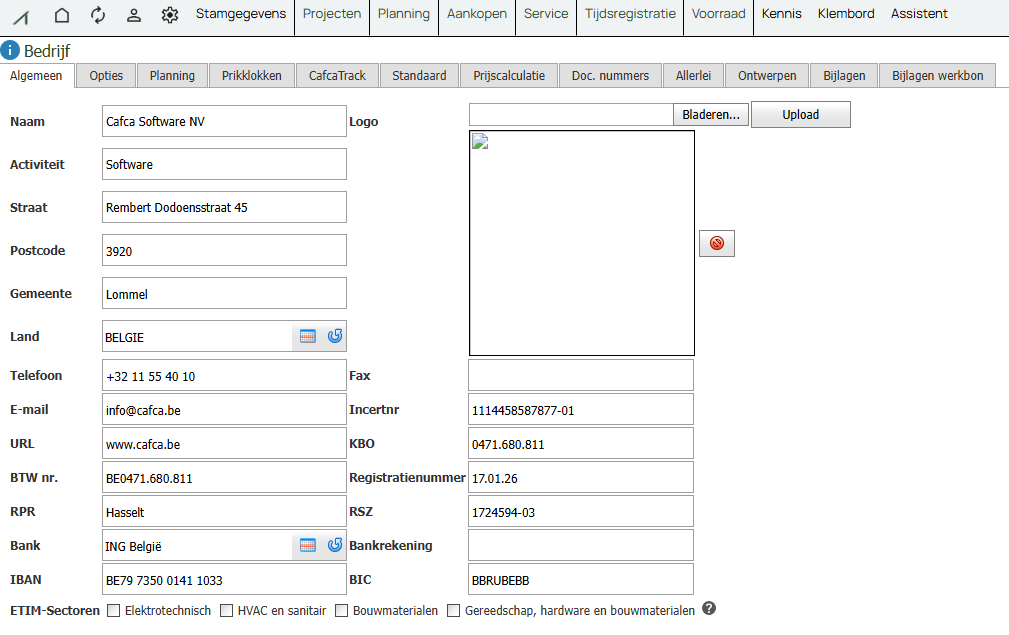Viewport: 1009px width, 635px height.
Task: Click the Cafca logo icon in top bar
Action: [x=21, y=17]
